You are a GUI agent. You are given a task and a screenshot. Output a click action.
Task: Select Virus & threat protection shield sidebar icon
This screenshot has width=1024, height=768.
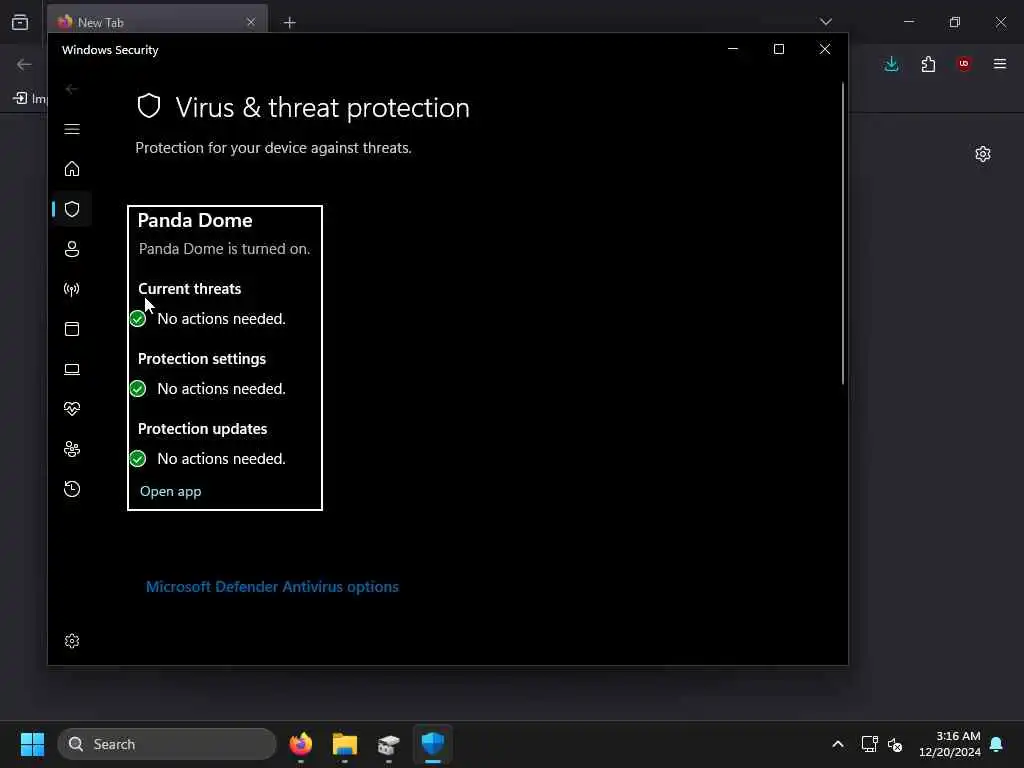click(72, 209)
